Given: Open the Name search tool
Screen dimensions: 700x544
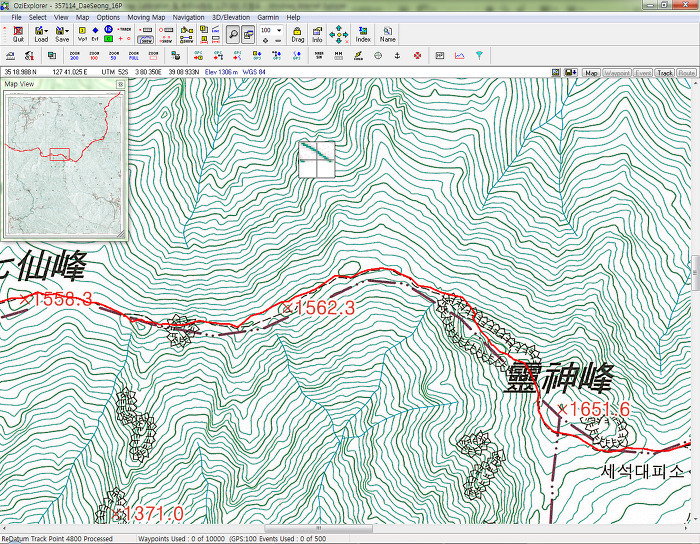Looking at the screenshot, I should 388,34.
